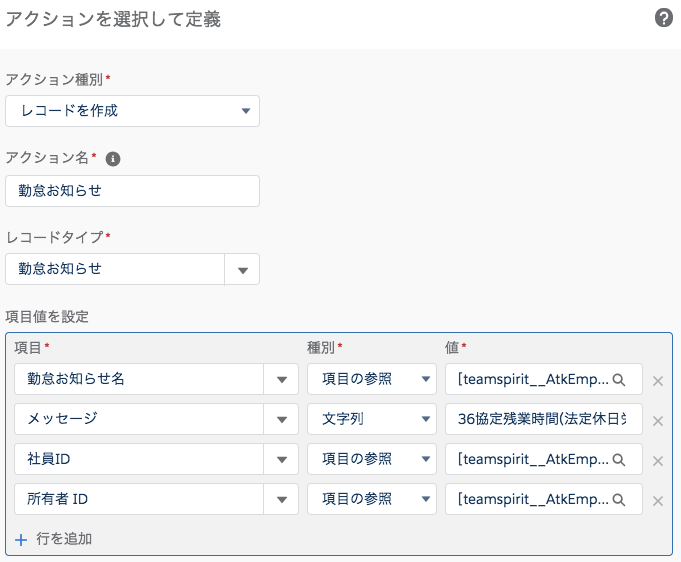Click the 項目 column header
The image size is (681, 562).
[x=28, y=347]
